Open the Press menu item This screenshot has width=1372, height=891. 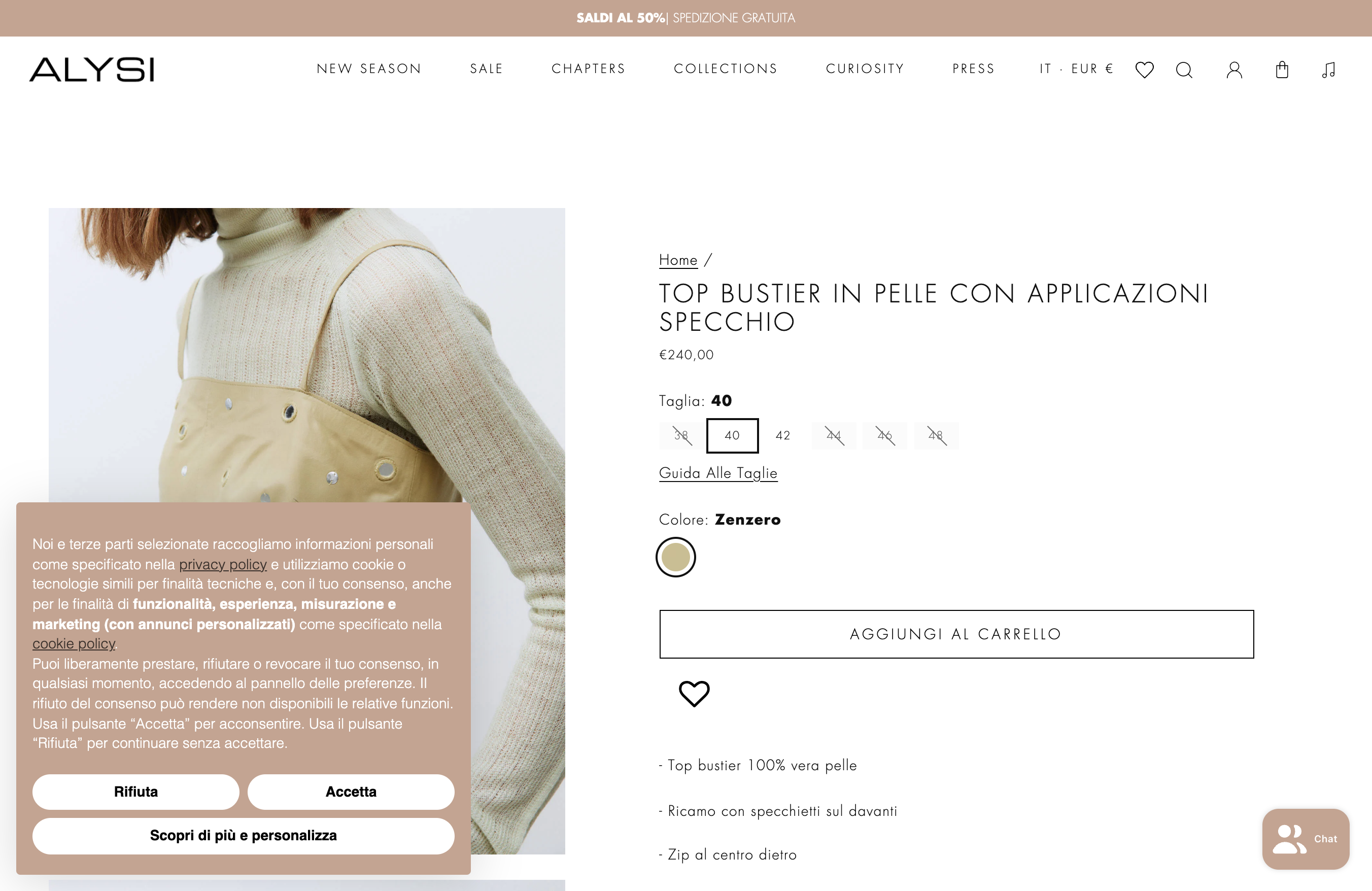(974, 68)
